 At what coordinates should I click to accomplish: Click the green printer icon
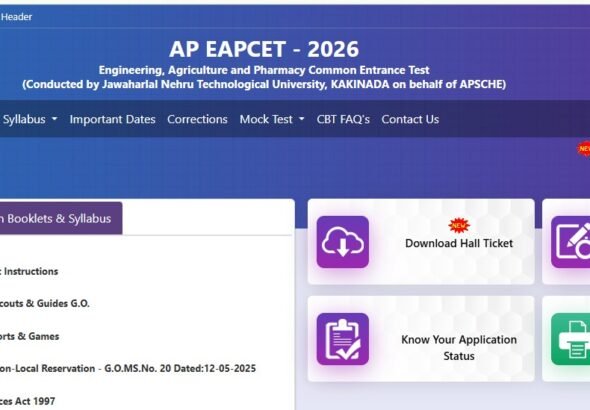[x=570, y=339]
